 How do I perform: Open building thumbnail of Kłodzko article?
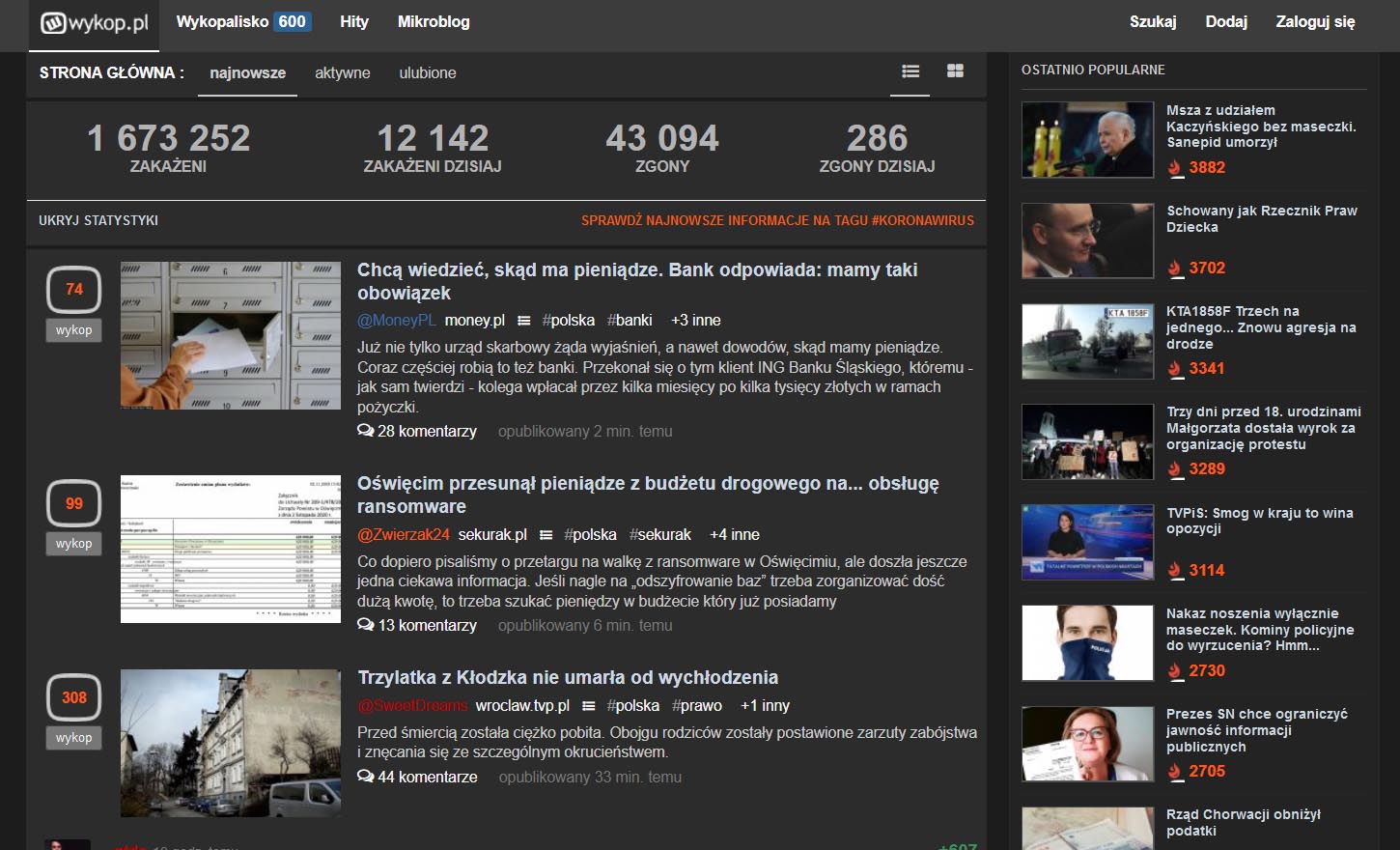pos(231,743)
